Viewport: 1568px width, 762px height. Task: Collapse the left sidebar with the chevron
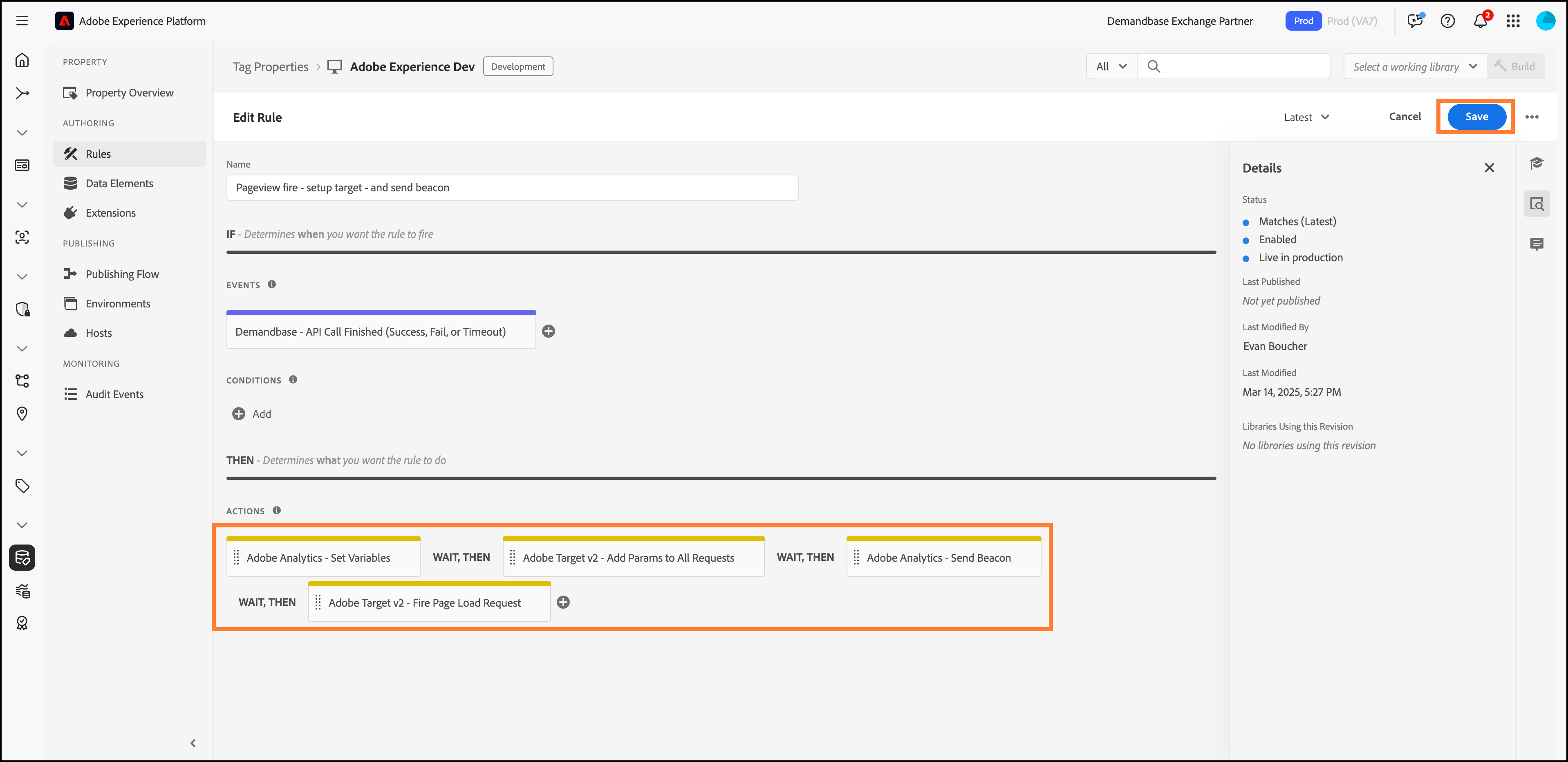(193, 743)
